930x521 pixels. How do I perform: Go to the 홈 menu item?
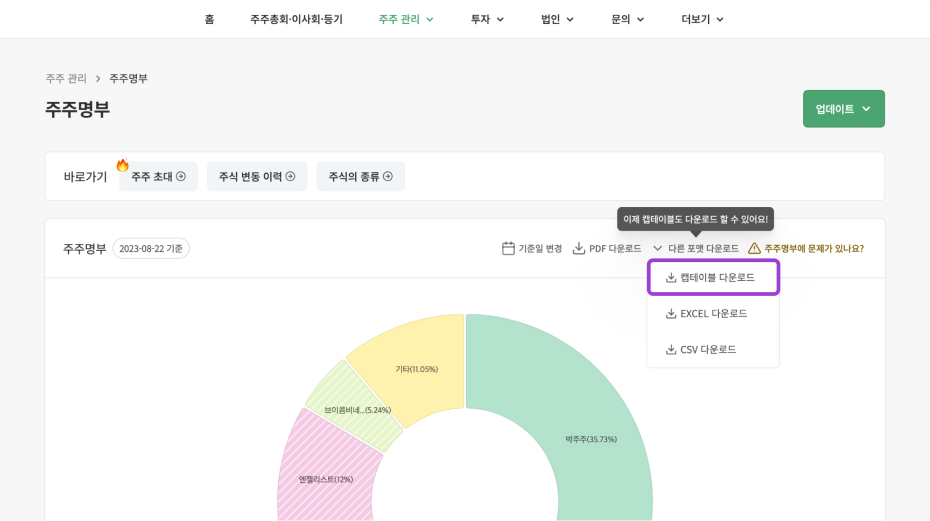click(x=209, y=19)
